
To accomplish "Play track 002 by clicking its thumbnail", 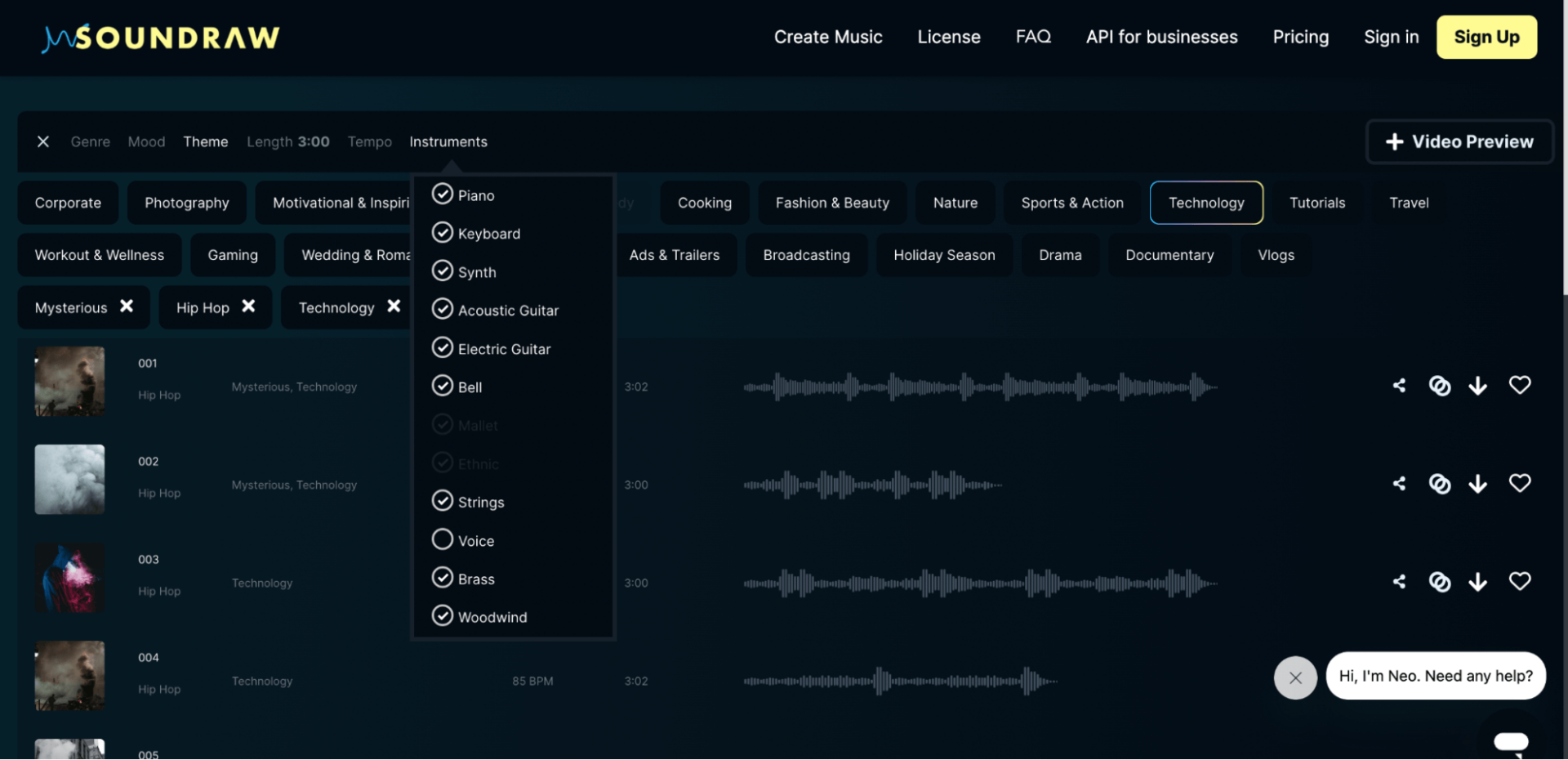I will tap(69, 480).
